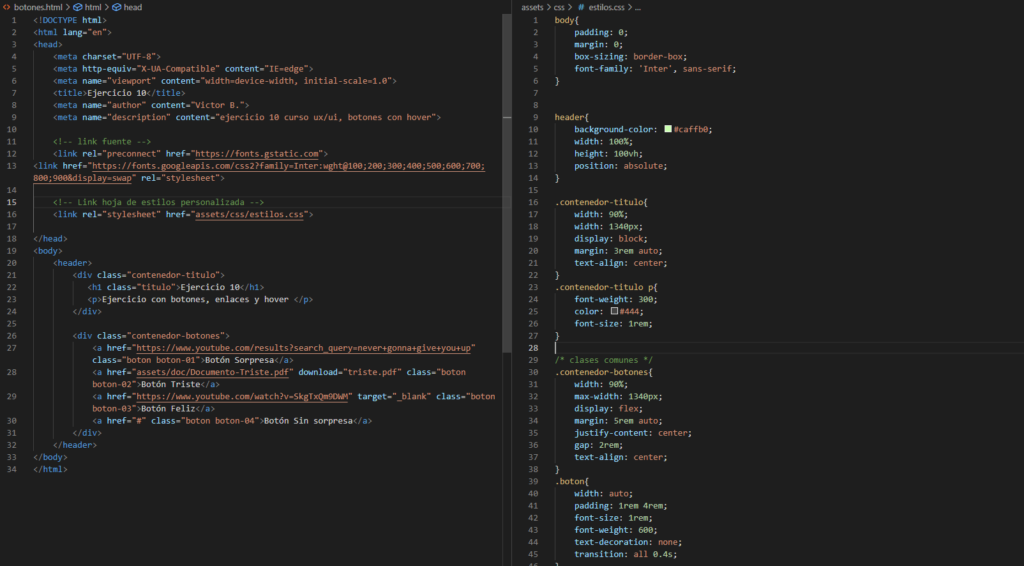The image size is (1024, 566).
Task: Expand the trailing ellipsis breadcrumb after estilos.css
Action: click(637, 7)
